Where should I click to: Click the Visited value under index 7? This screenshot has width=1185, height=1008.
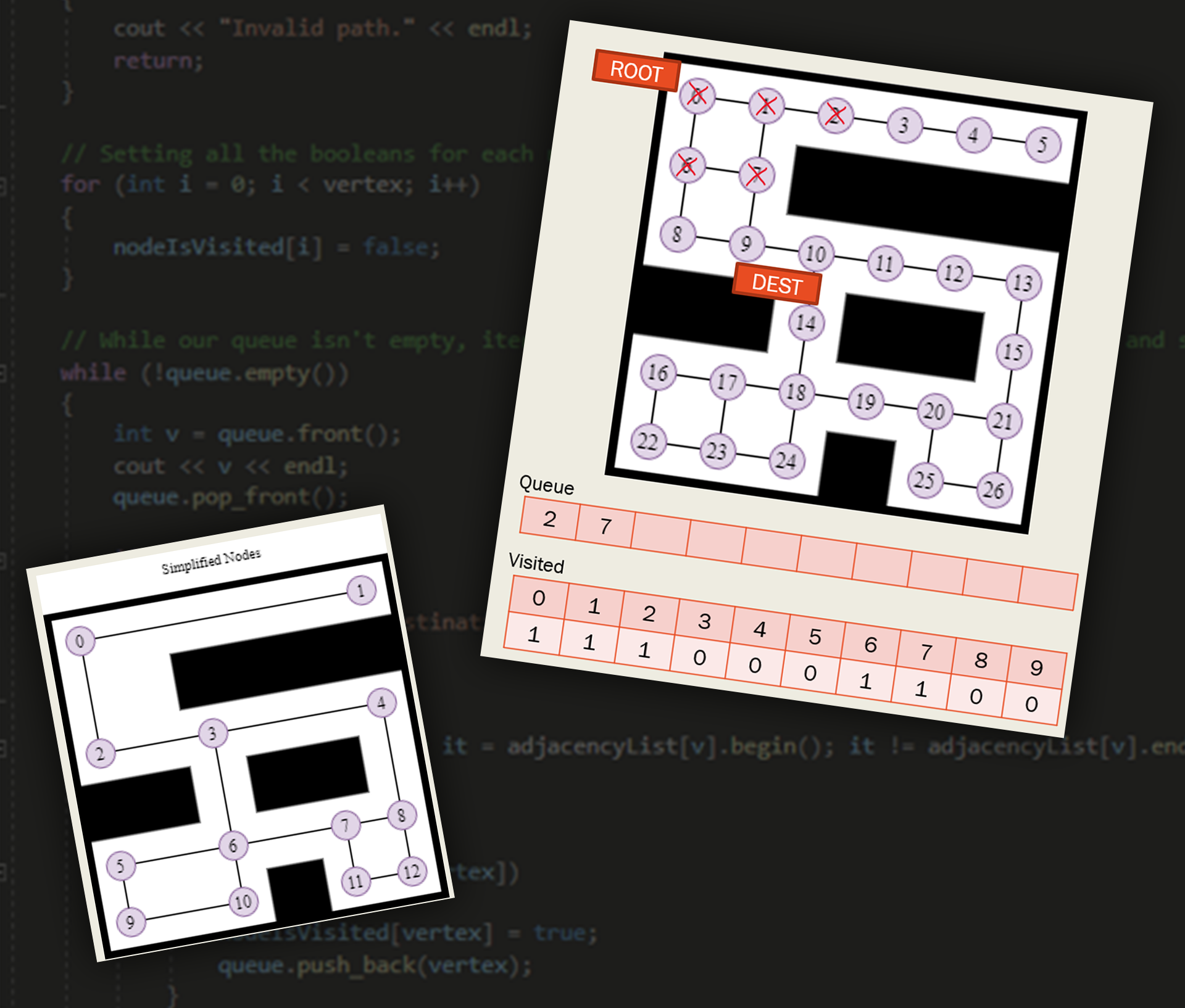[921, 688]
